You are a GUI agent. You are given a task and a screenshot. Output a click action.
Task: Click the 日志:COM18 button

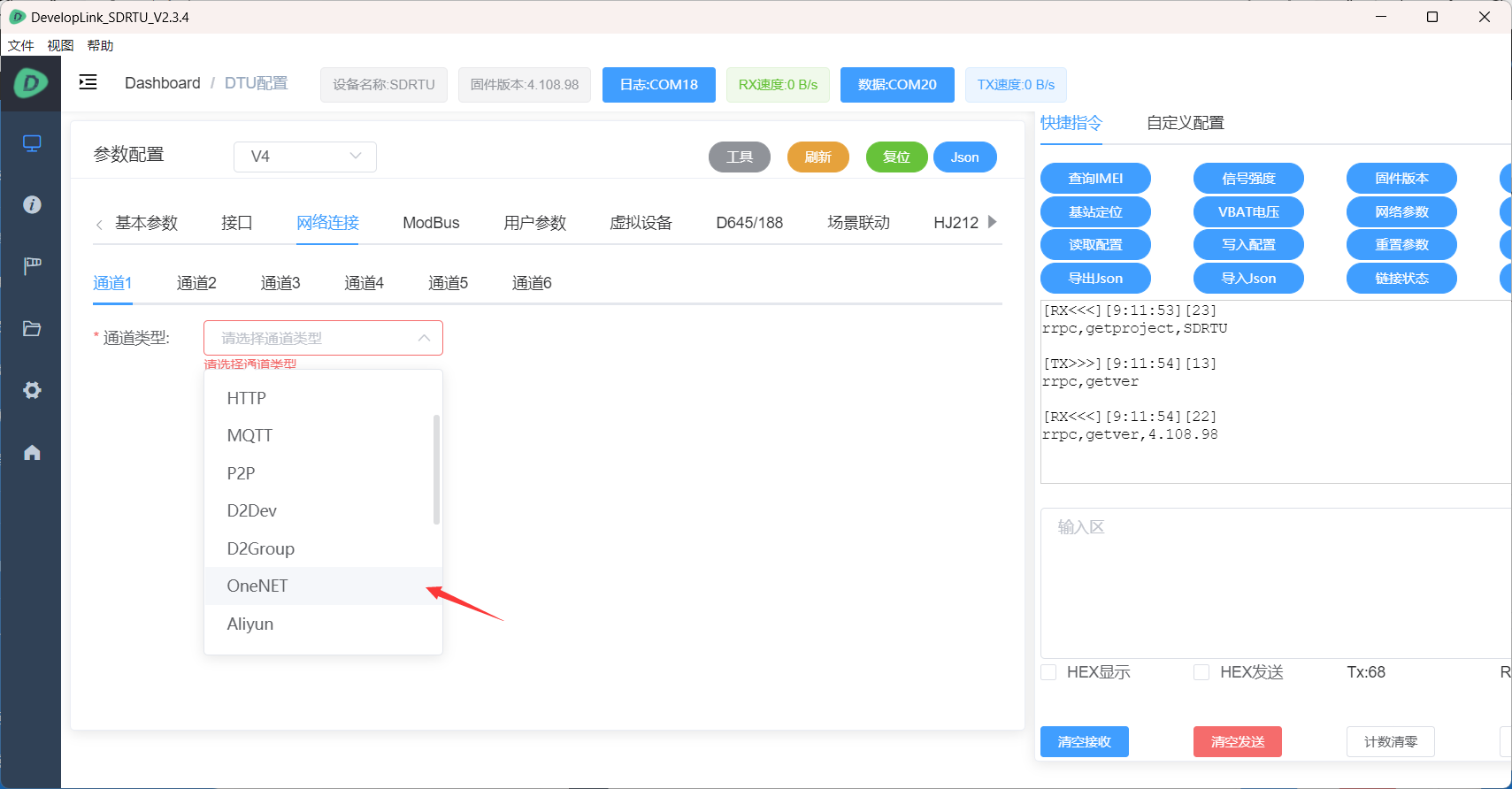pyautogui.click(x=659, y=85)
